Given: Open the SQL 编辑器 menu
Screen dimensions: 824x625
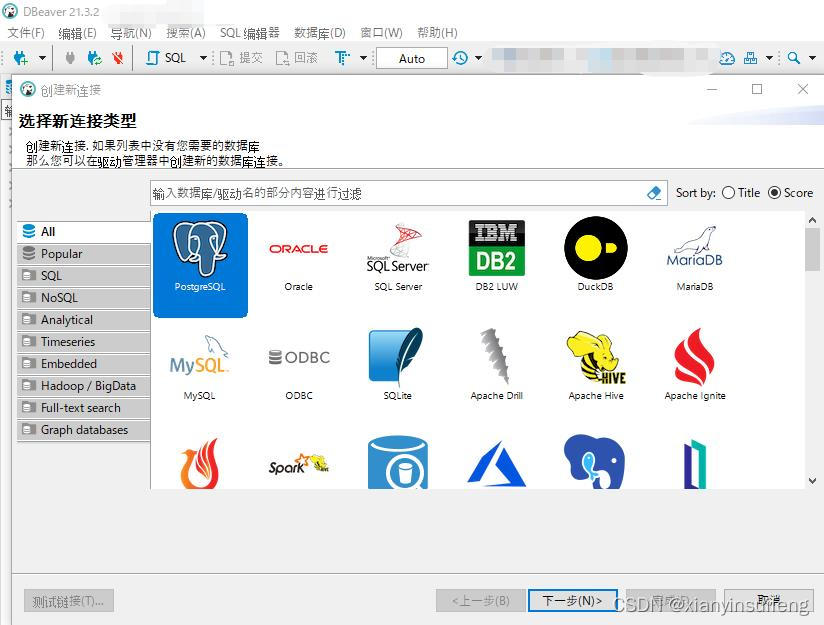Looking at the screenshot, I should click(x=250, y=33).
